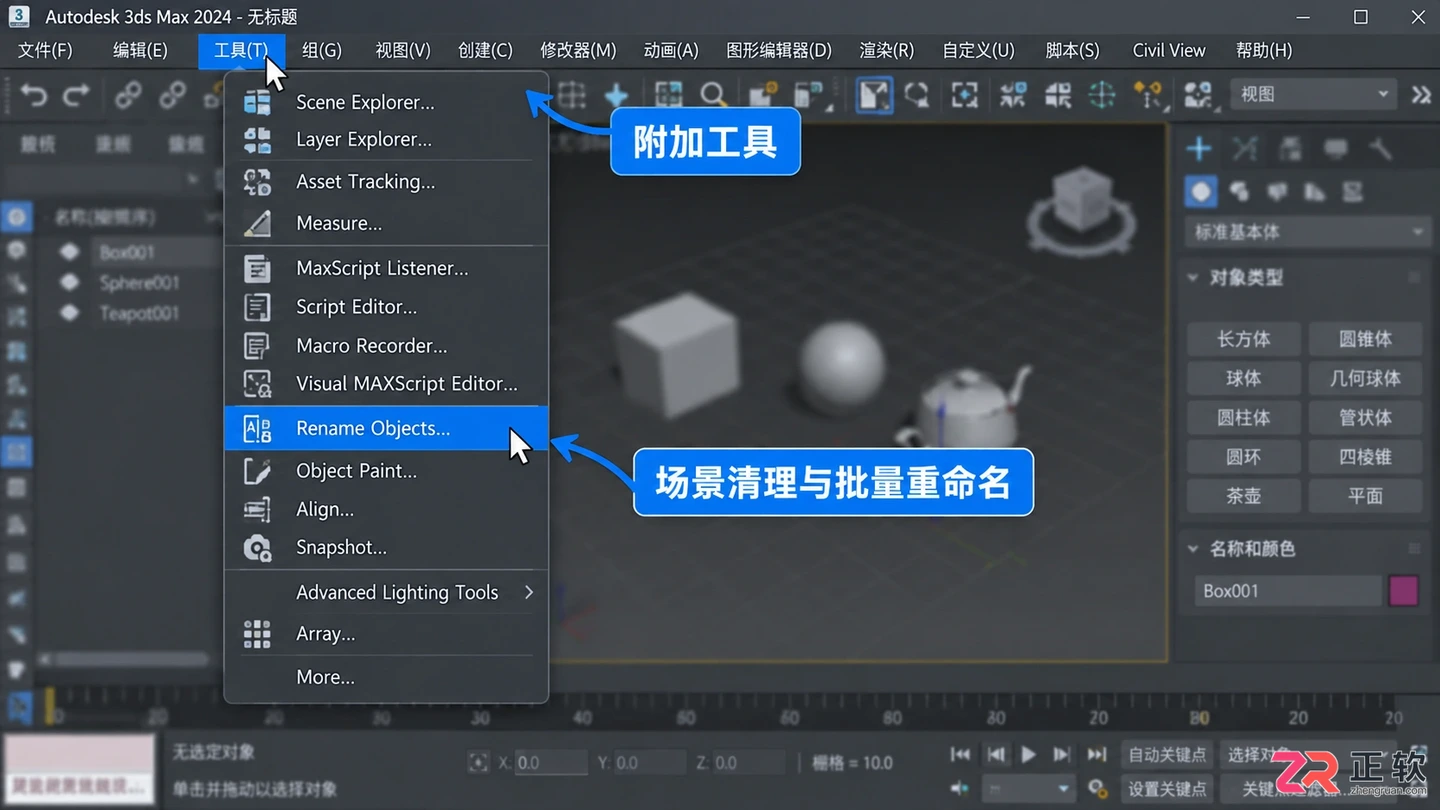Choose the Align menu entry
The height and width of the screenshot is (810, 1440).
[x=386, y=510]
